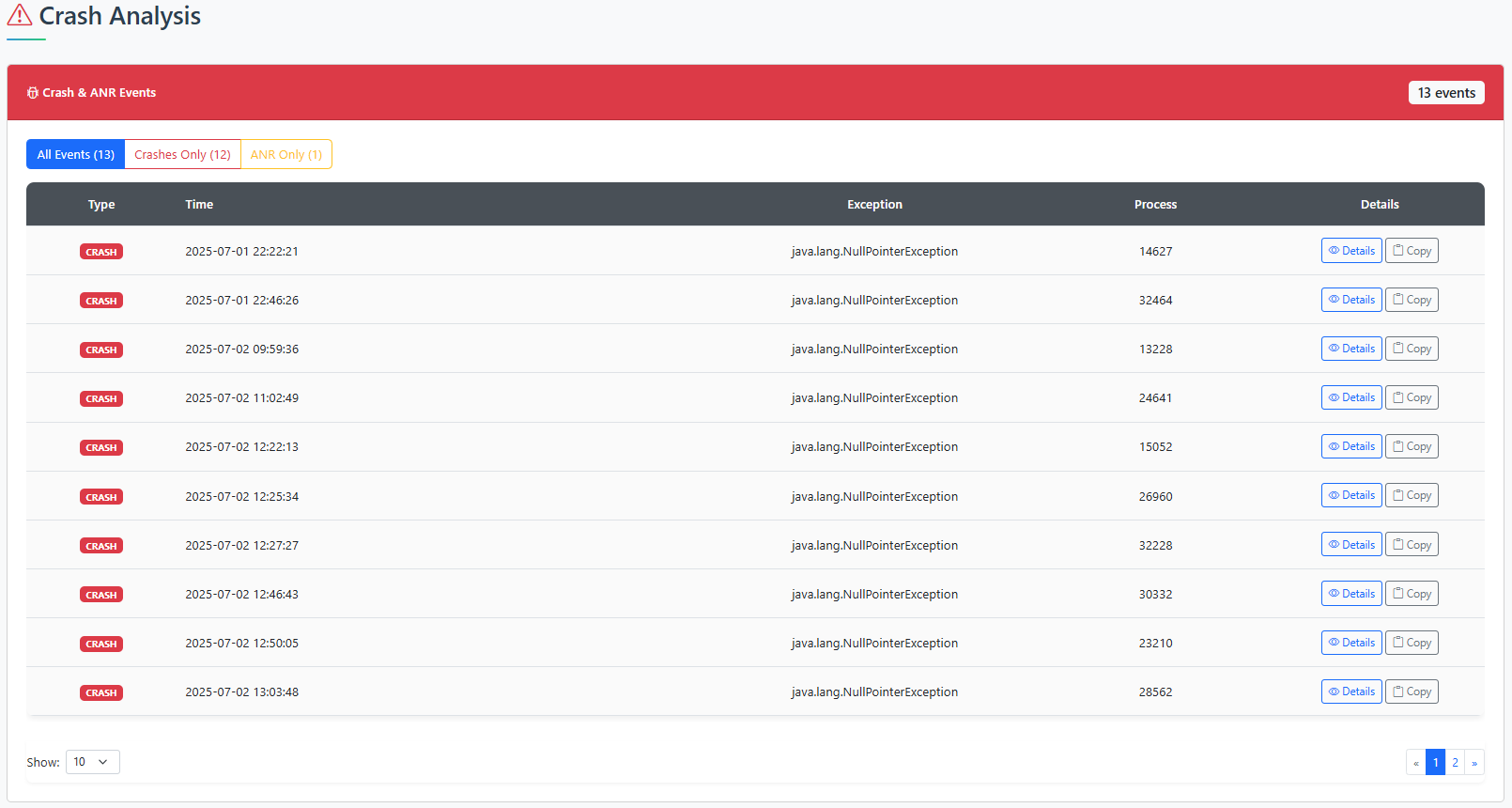
Task: Copy the crash with process 24641
Action: (1412, 397)
